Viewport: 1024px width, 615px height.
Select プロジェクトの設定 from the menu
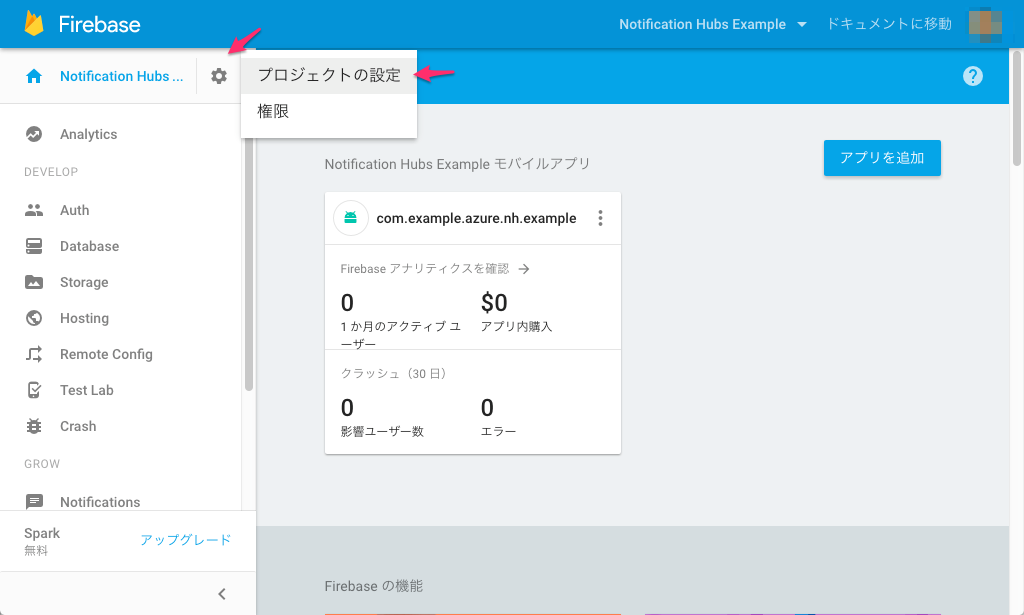(x=329, y=74)
